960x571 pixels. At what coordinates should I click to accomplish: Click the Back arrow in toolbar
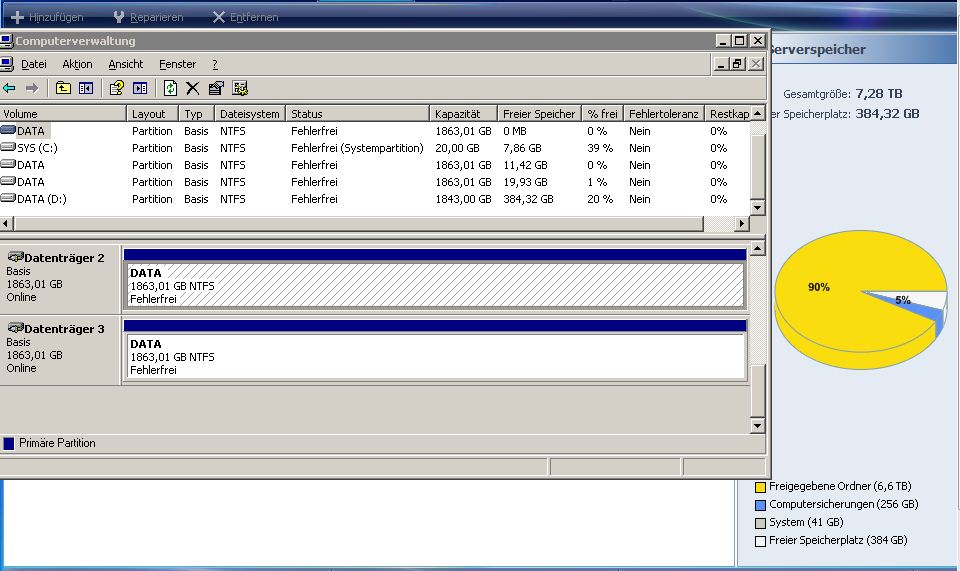[x=9, y=88]
